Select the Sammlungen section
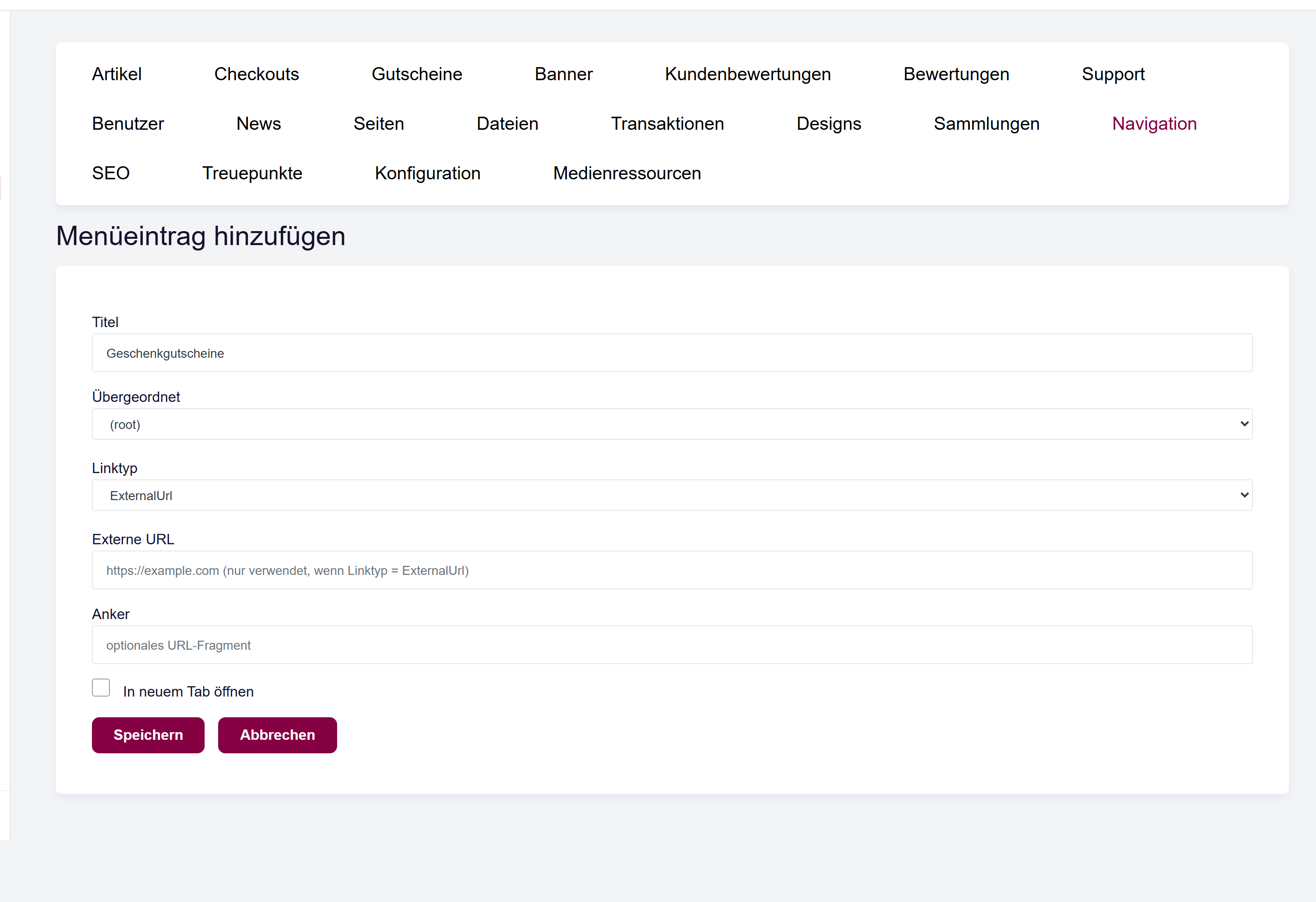Viewport: 1316px width, 902px height. click(987, 123)
